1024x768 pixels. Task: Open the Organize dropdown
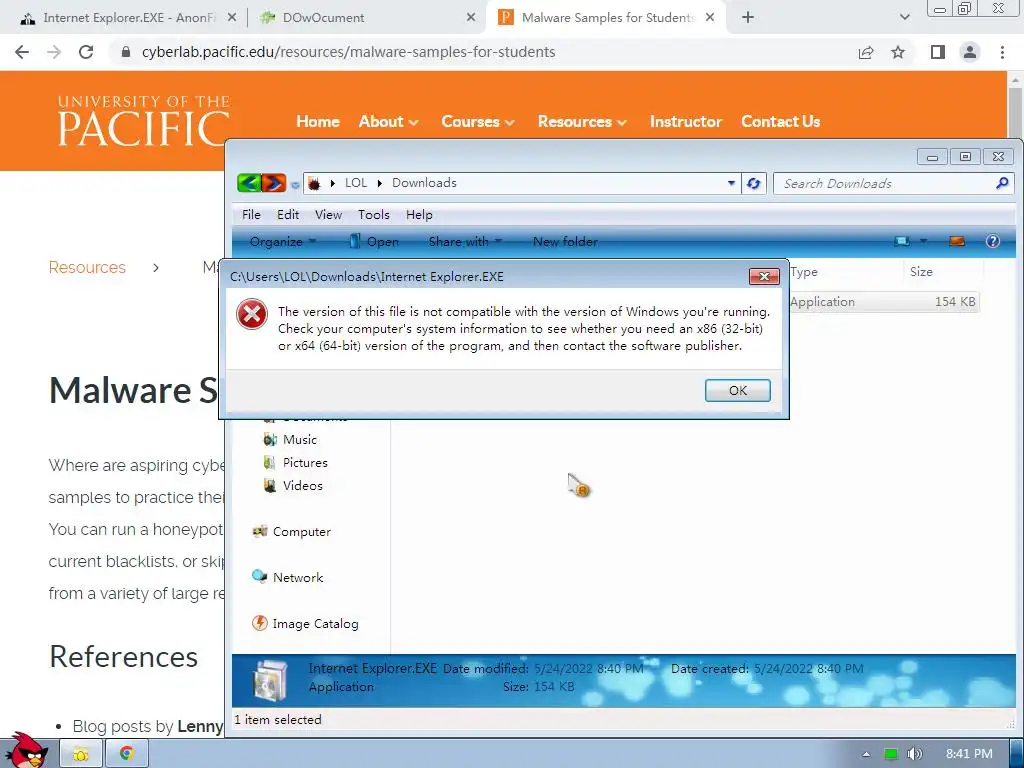pos(283,242)
